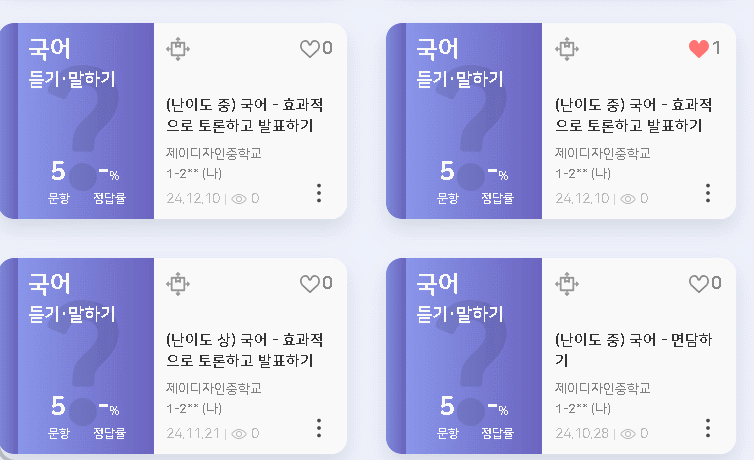Like the 난이도 상 토론하고 발표하기 card

310,284
